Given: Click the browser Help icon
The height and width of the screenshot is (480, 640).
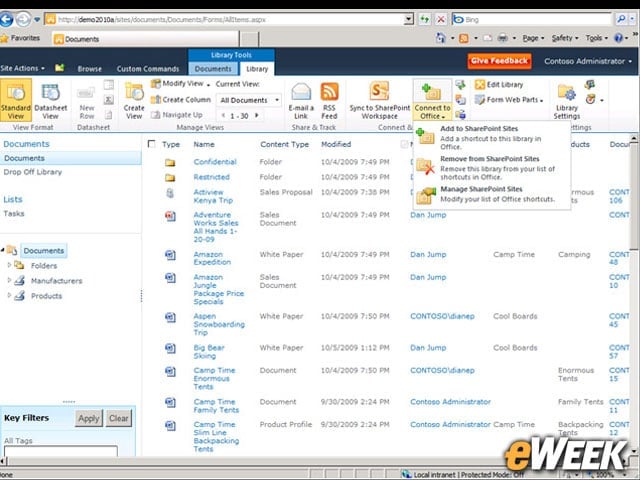Looking at the screenshot, I should (619, 38).
